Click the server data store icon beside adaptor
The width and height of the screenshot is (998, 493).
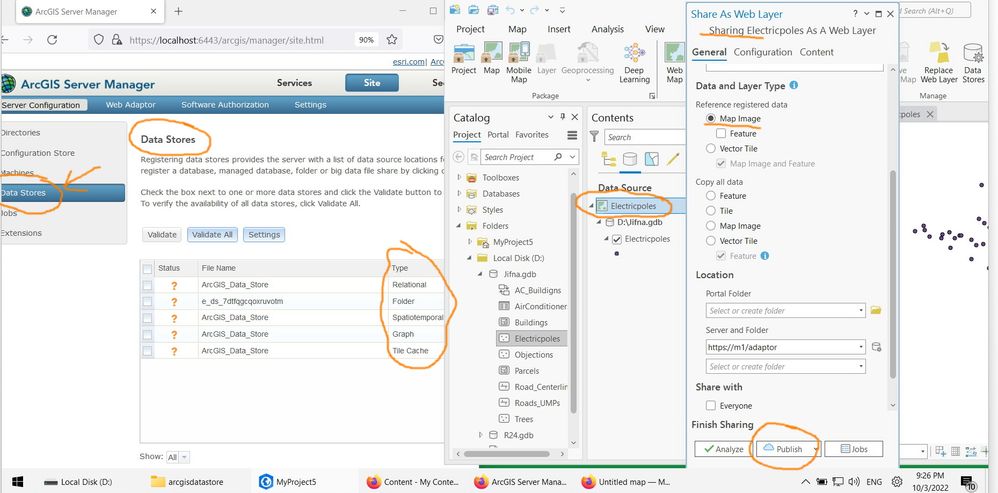[x=876, y=347]
